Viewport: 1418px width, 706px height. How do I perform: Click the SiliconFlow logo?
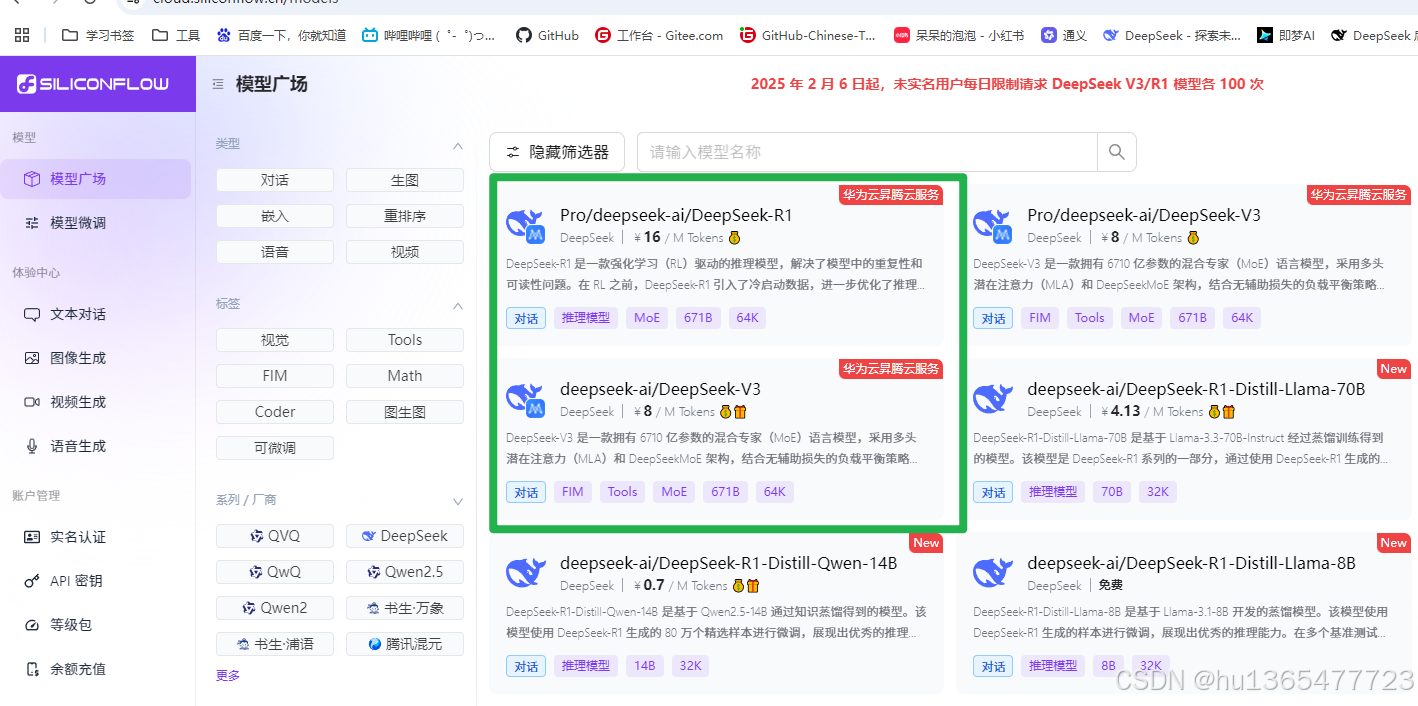(x=93, y=84)
